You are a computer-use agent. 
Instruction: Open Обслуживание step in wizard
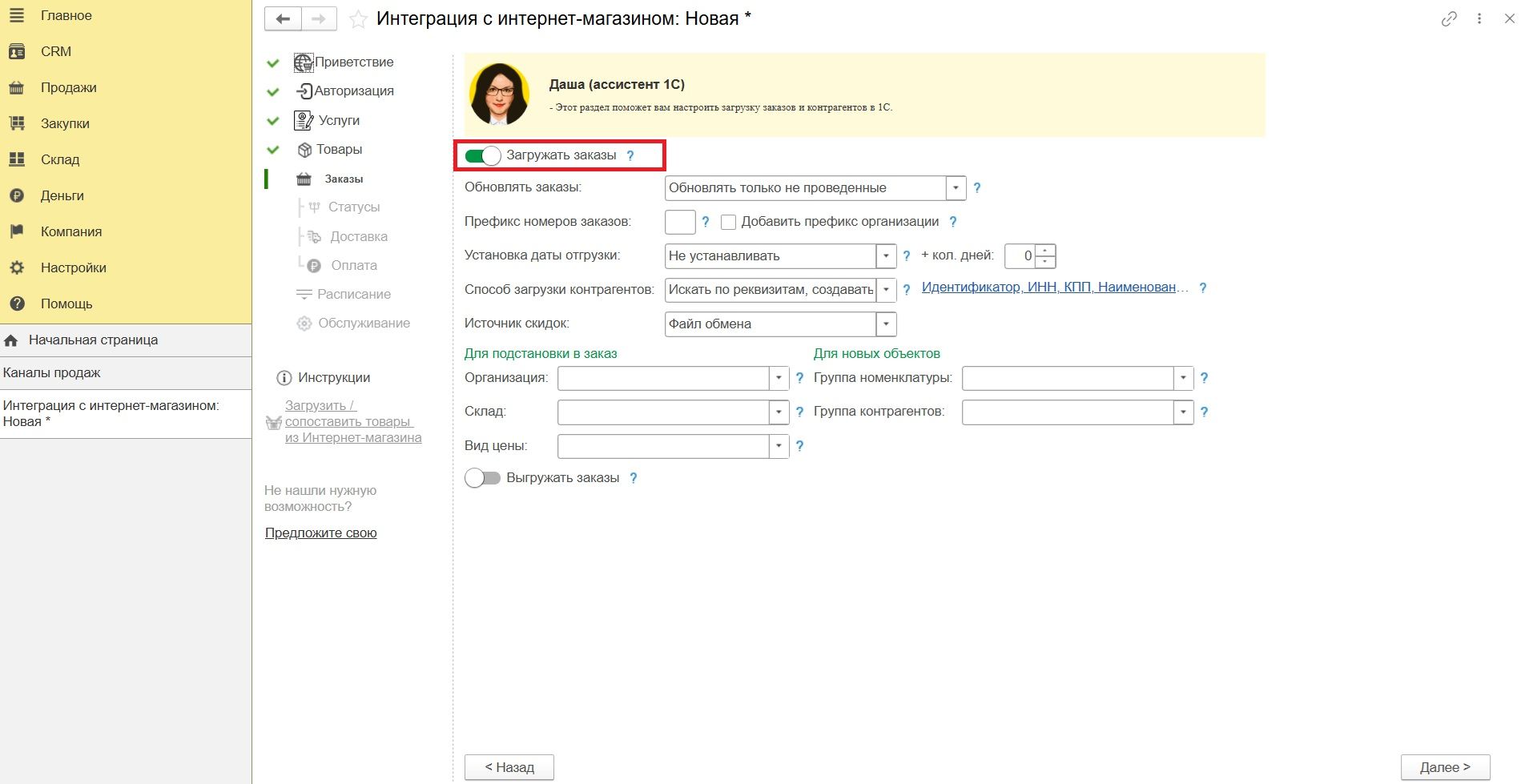tap(364, 324)
